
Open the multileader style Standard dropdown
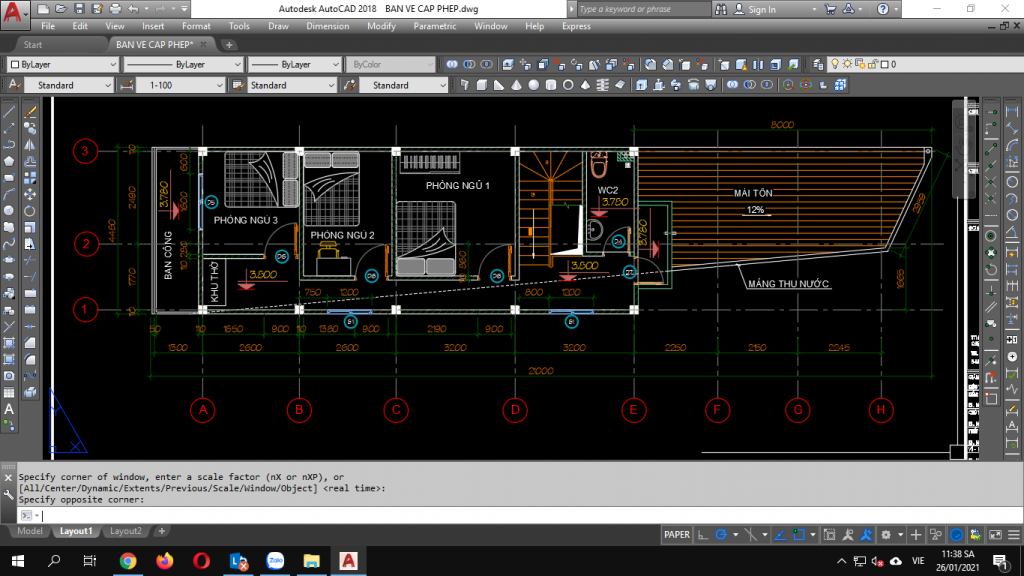coord(404,86)
